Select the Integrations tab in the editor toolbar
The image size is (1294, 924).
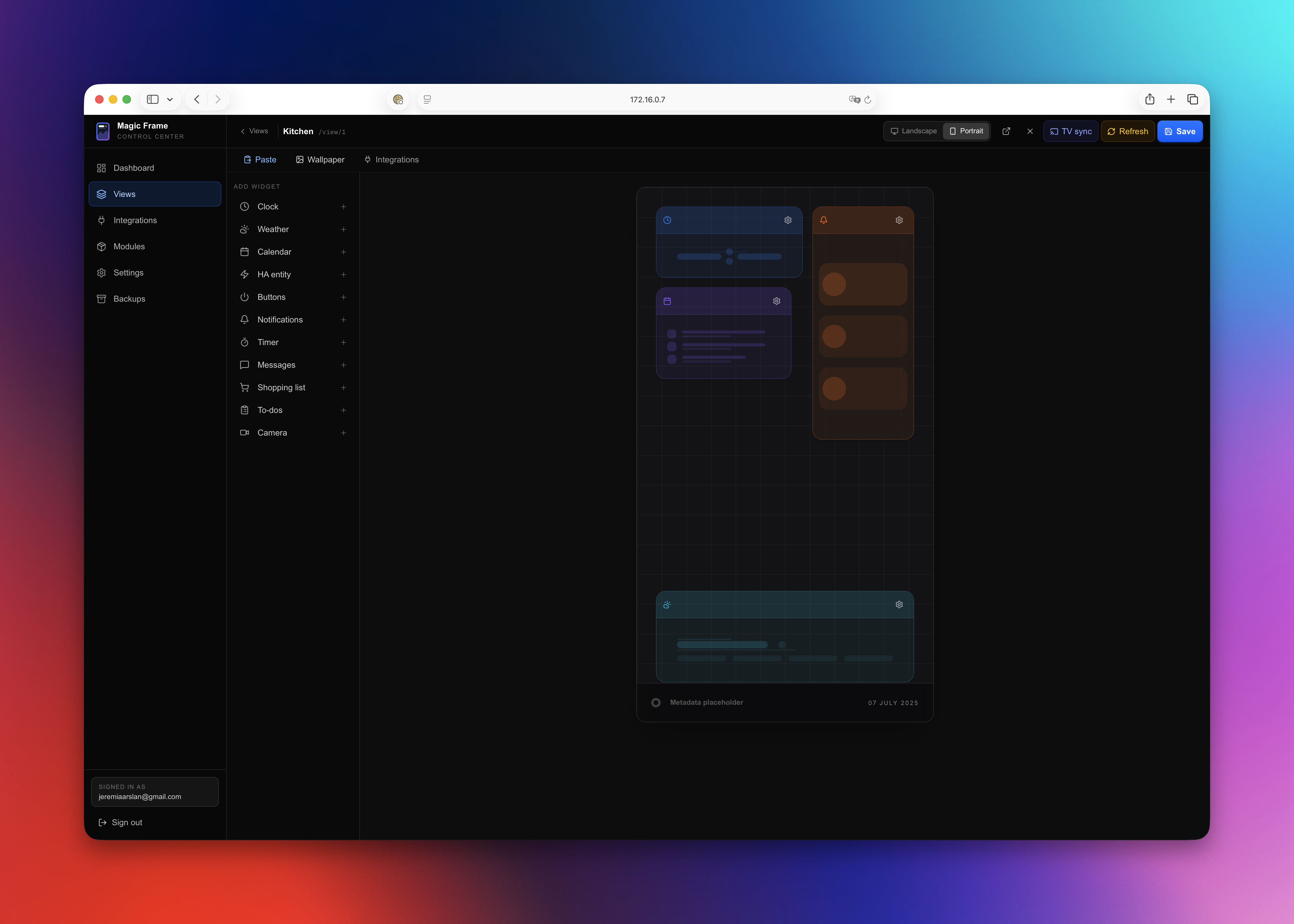391,160
